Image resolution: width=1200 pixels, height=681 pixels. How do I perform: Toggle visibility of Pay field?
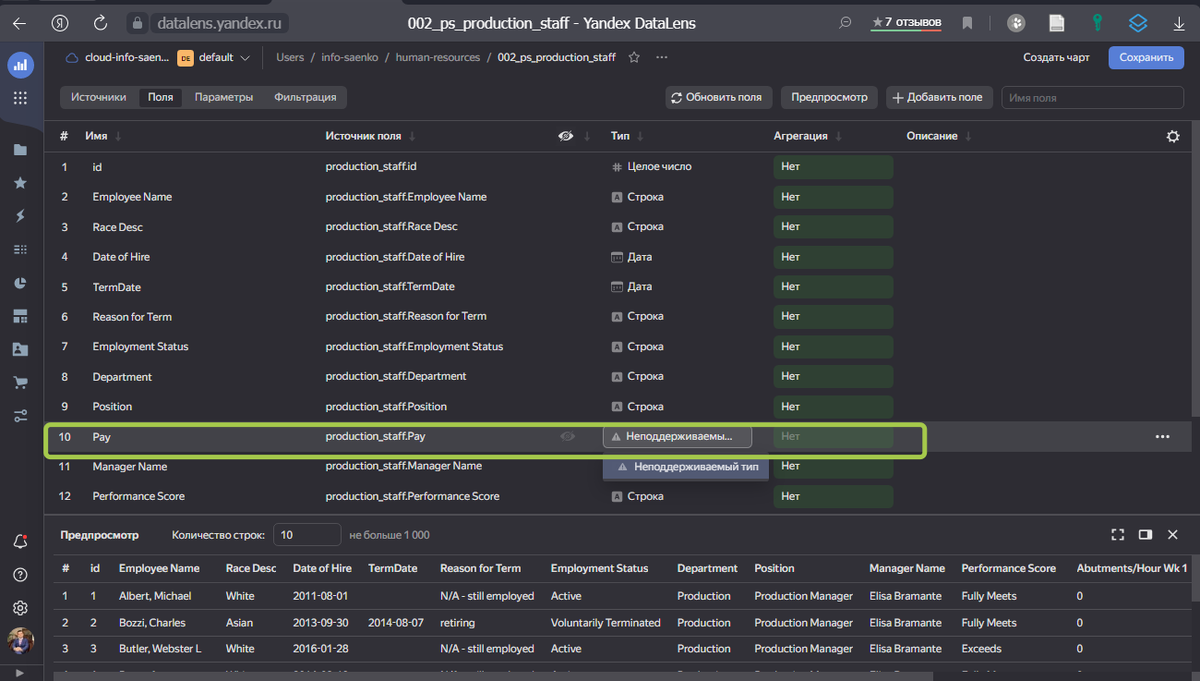[567, 437]
